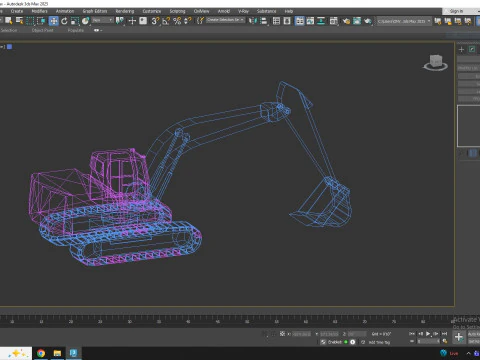Image resolution: width=480 pixels, height=360 pixels.
Task: Switch to Selection ribbon tab
Action: (9, 30)
